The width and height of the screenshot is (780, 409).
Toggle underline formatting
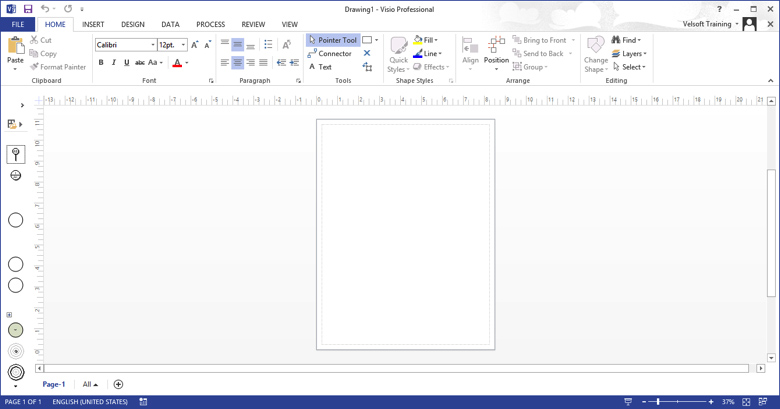[127, 62]
